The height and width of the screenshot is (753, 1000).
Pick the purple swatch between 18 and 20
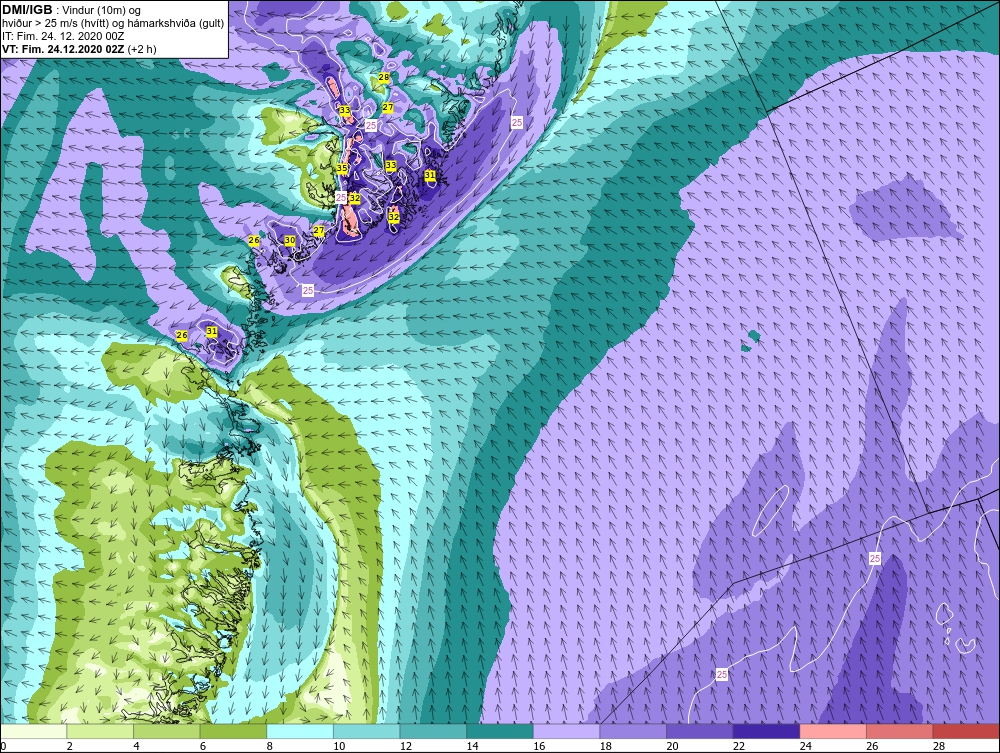(633, 731)
